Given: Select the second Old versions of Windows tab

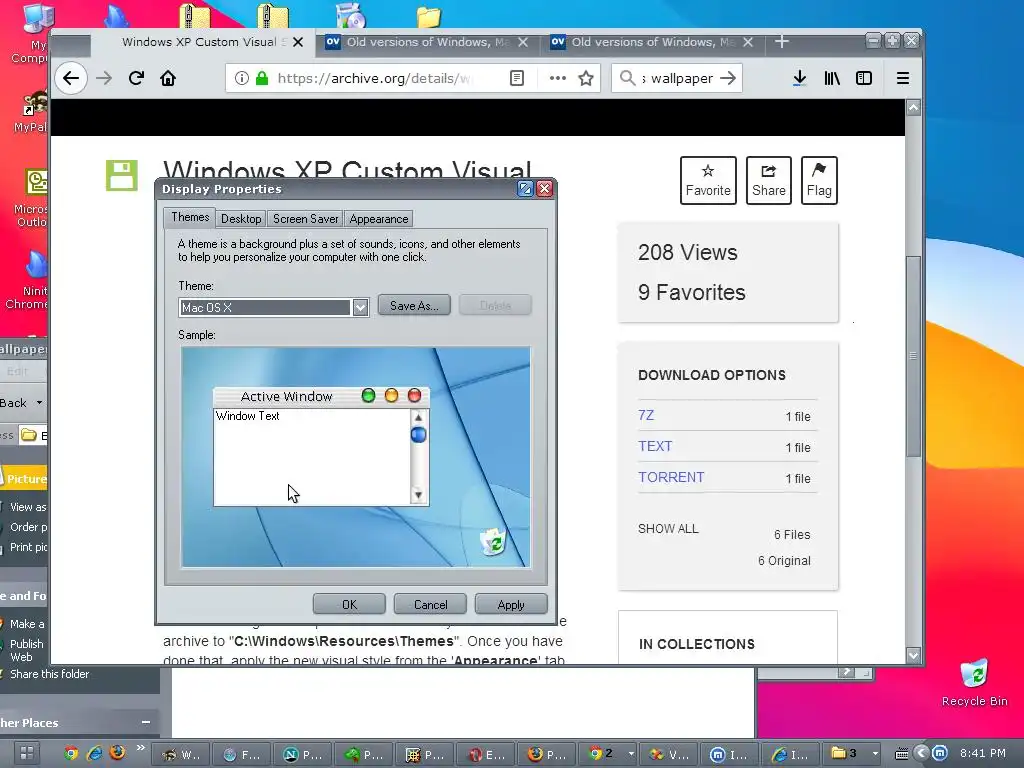Looking at the screenshot, I should point(653,42).
